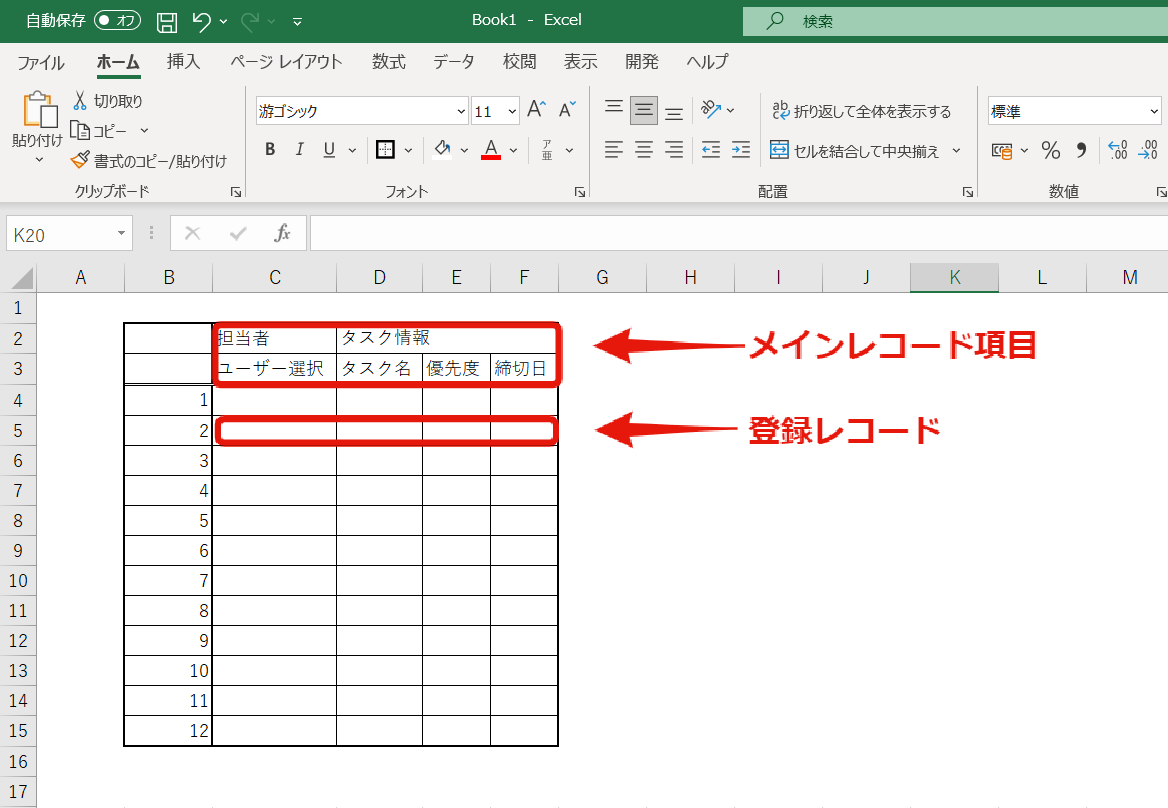Increase font size with large A icon

[536, 110]
